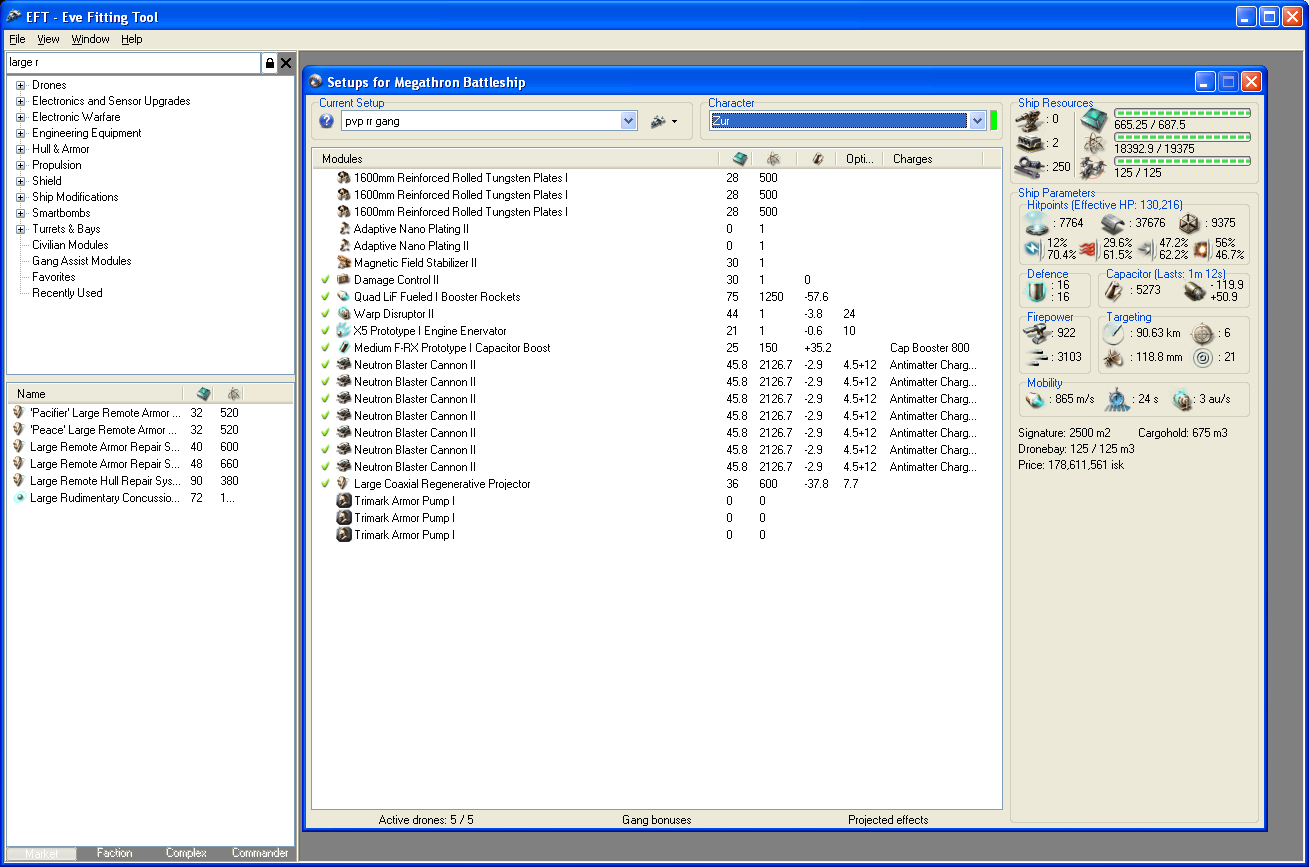Image resolution: width=1309 pixels, height=867 pixels.
Task: Open the Character dropdown list
Action: point(977,121)
